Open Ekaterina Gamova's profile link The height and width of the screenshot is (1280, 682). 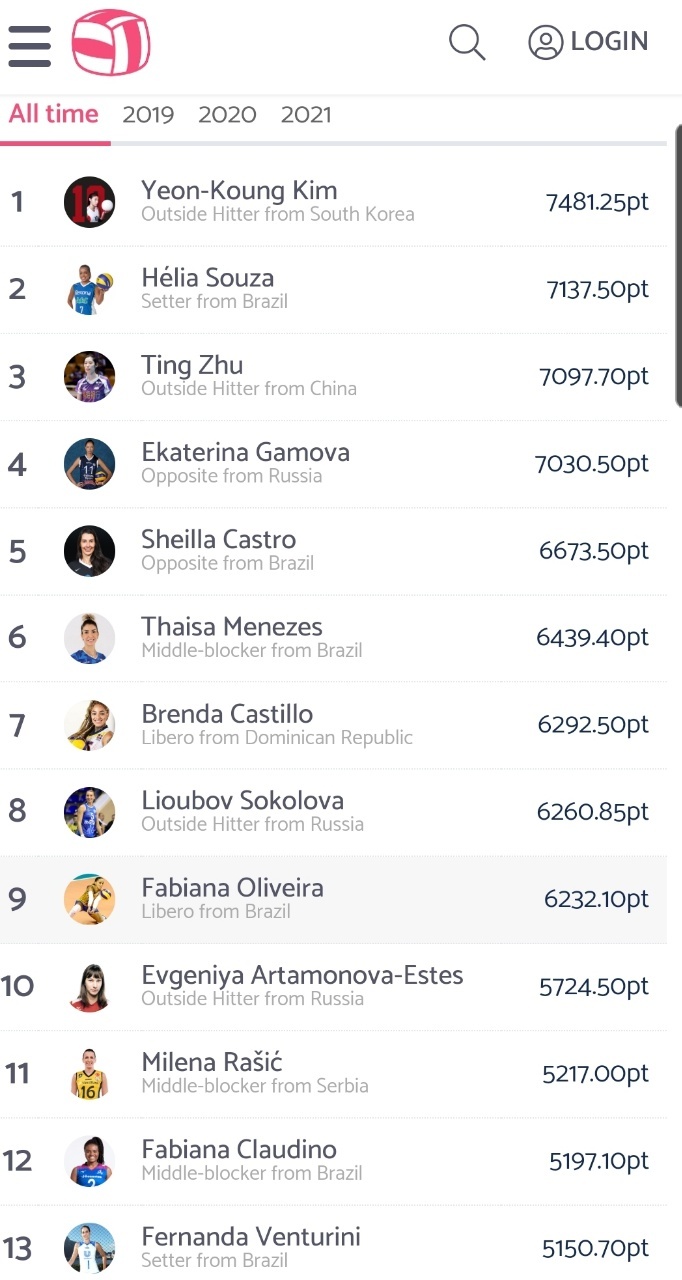click(x=245, y=452)
